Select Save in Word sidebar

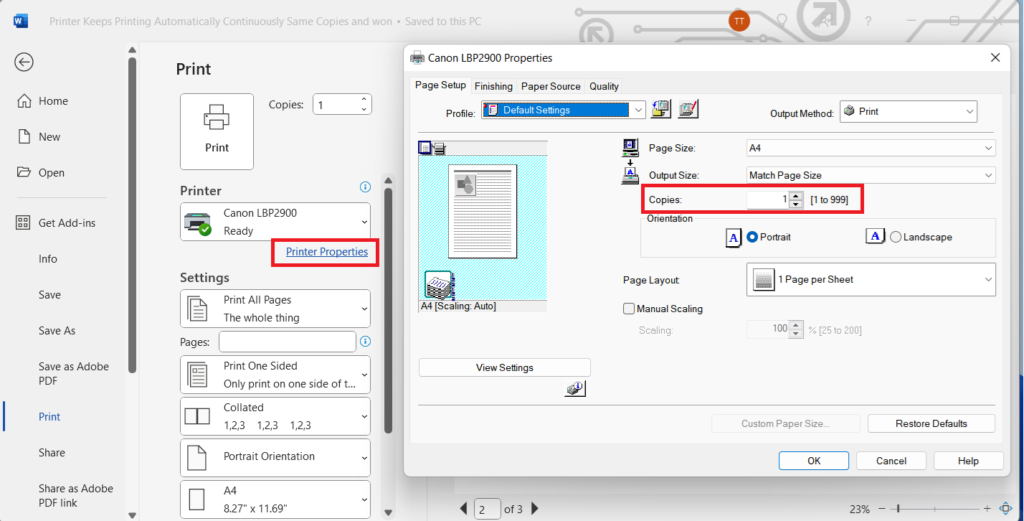point(50,295)
